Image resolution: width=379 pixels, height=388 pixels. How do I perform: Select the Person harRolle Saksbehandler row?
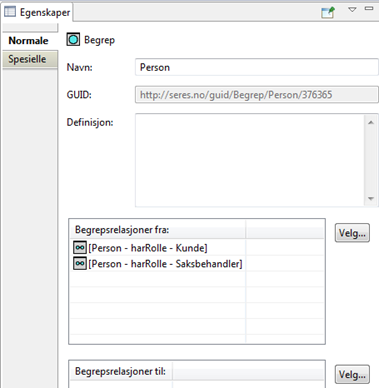158,264
